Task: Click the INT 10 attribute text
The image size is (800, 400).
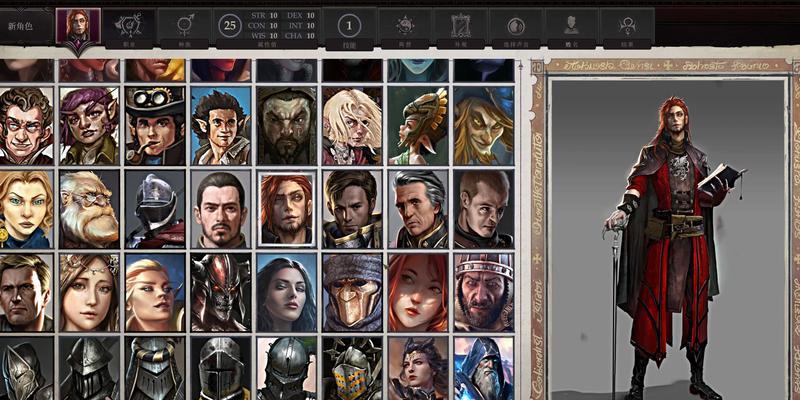Action: [301, 26]
